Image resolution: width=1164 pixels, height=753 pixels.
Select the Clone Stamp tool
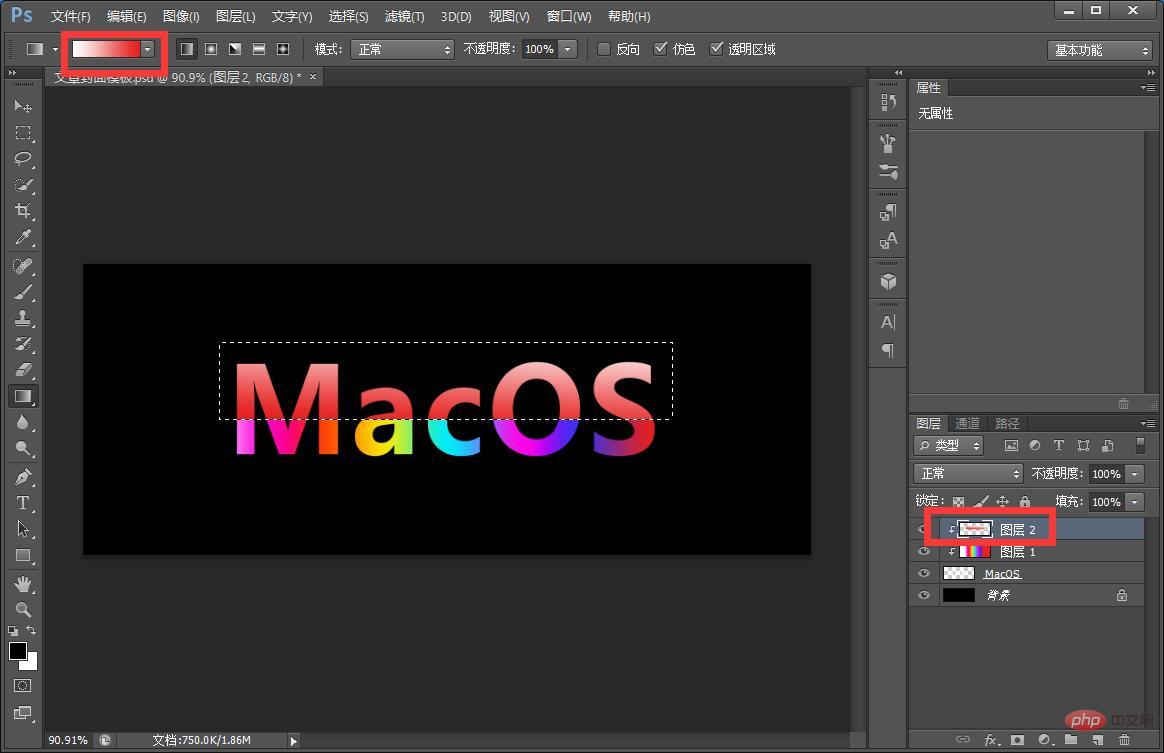tap(22, 318)
